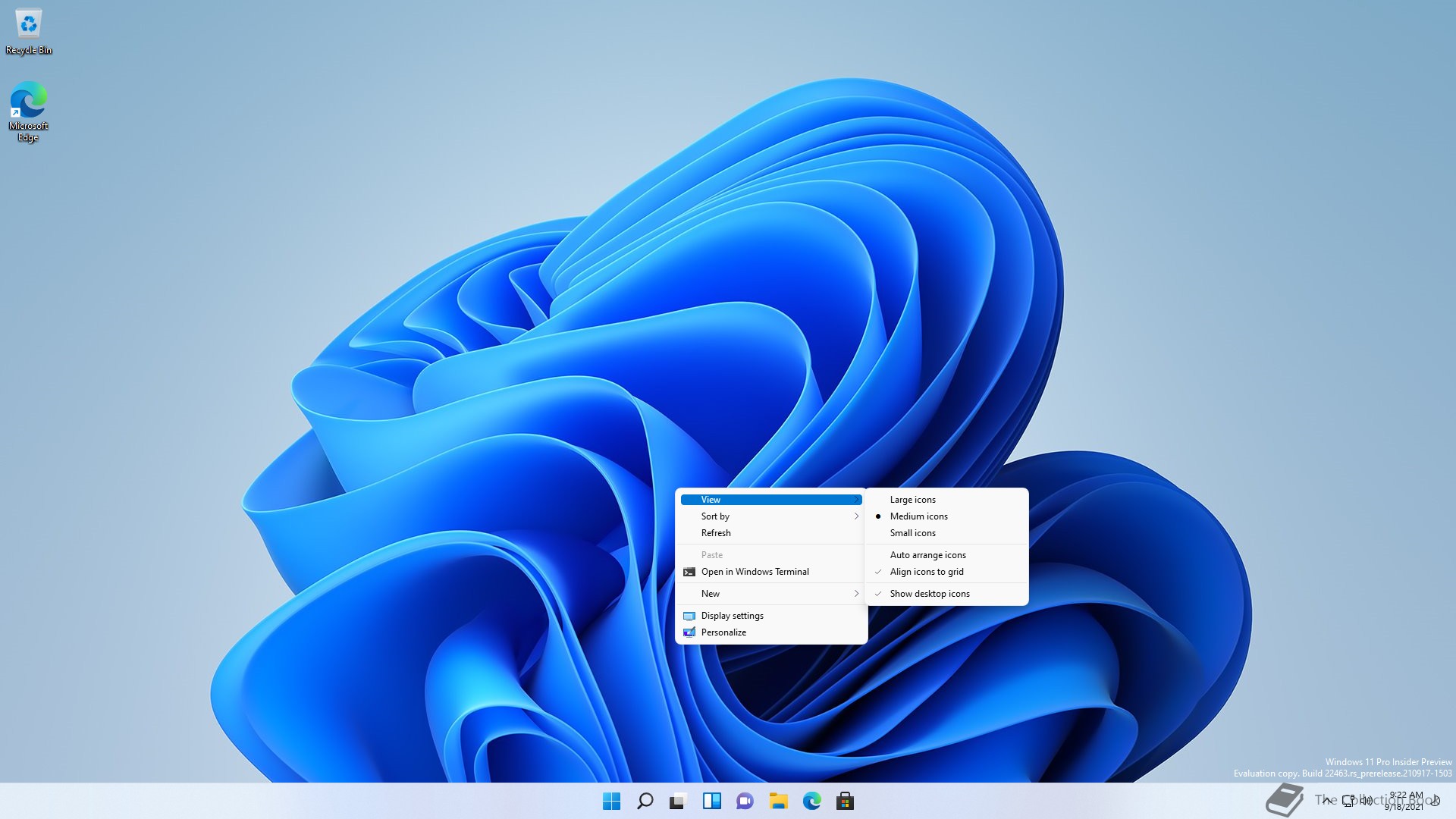Open the Widgets panel
This screenshot has width=1456, height=819.
(x=711, y=801)
